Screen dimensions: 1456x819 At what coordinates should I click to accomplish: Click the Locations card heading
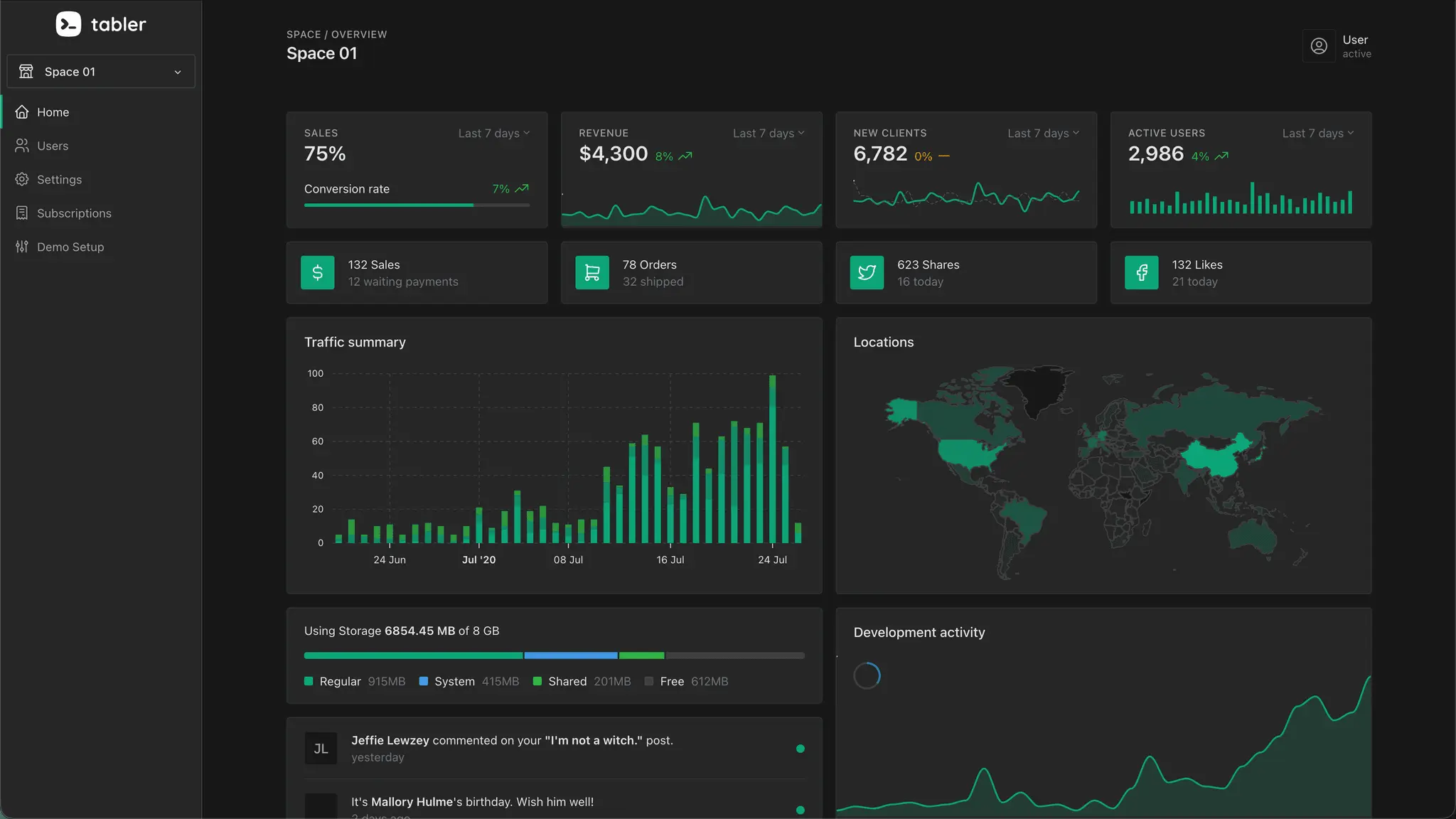pyautogui.click(x=884, y=342)
